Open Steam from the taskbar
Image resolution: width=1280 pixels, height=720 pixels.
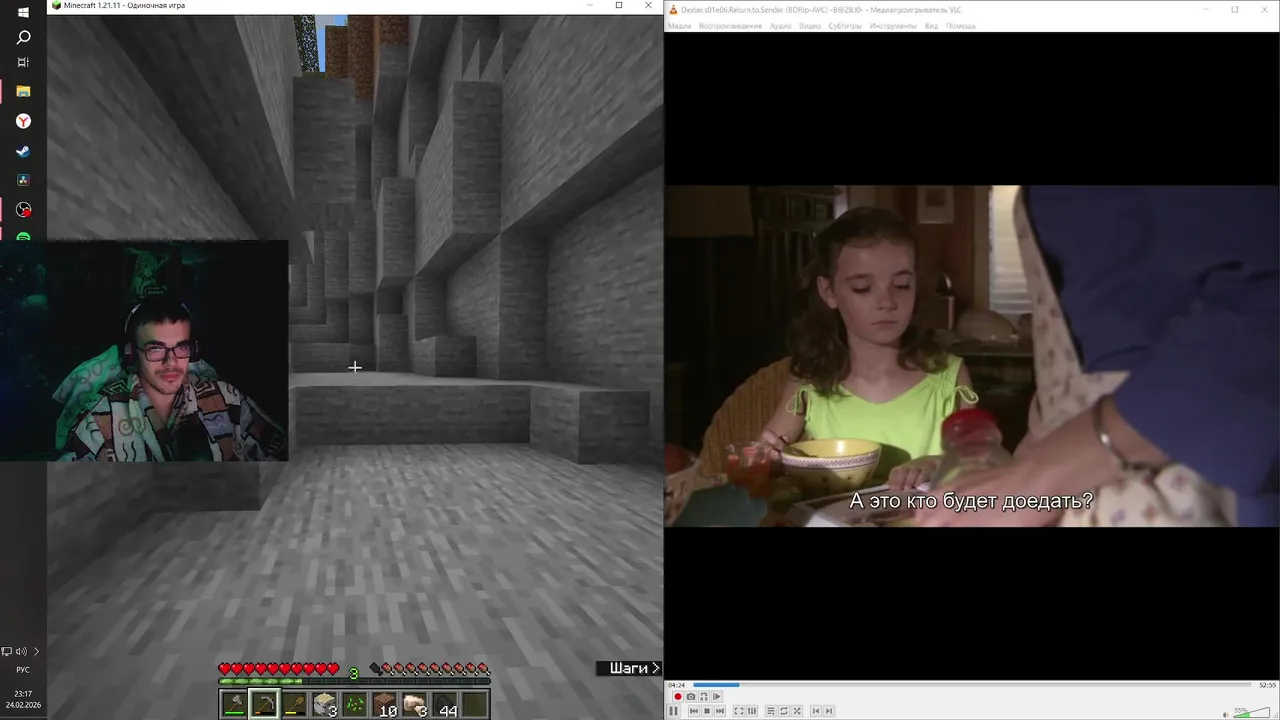click(x=23, y=151)
